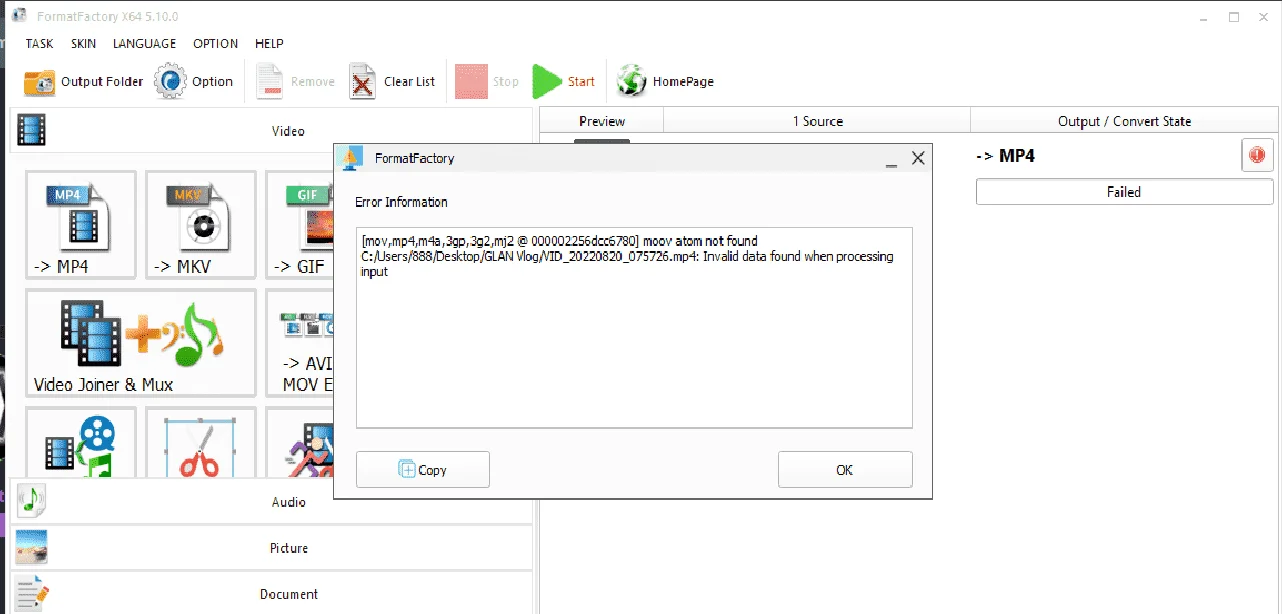The width and height of the screenshot is (1282, 614).
Task: Select the -> MP4 conversion icon
Action: coord(81,225)
